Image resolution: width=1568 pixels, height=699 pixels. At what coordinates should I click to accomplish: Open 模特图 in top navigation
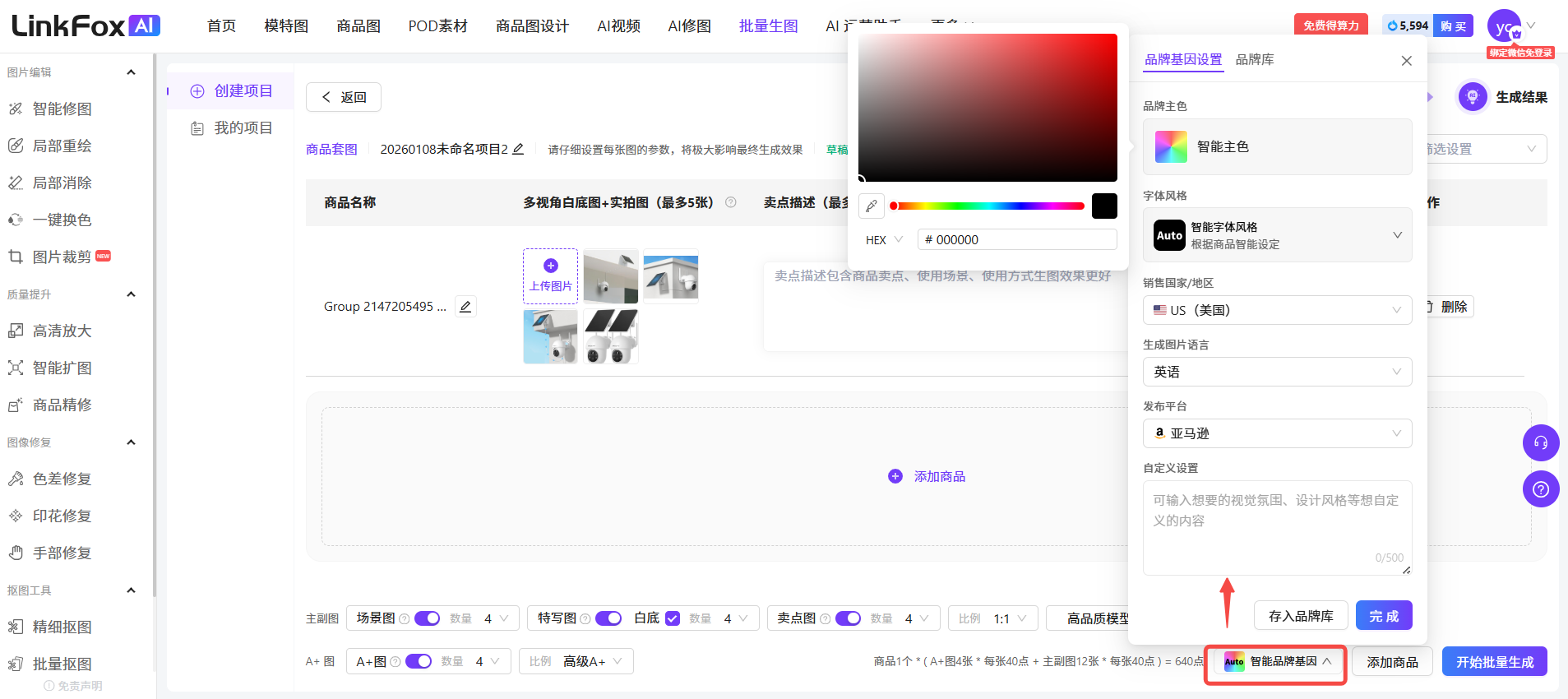point(286,26)
